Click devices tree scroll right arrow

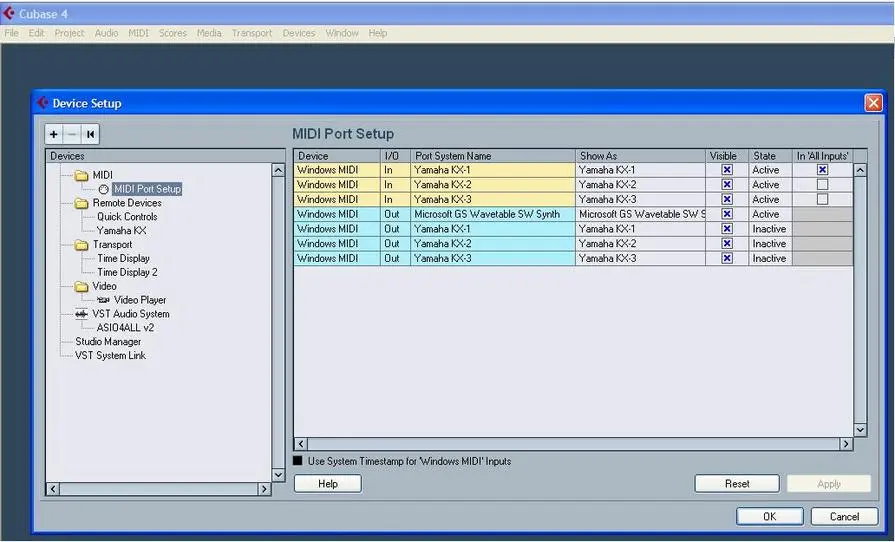click(x=264, y=489)
